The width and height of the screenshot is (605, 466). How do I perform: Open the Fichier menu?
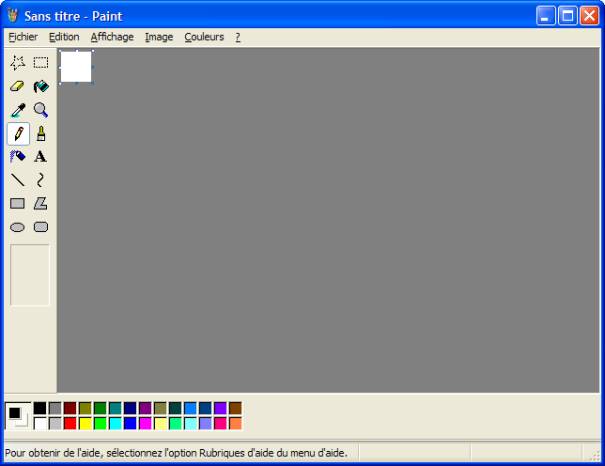23,37
